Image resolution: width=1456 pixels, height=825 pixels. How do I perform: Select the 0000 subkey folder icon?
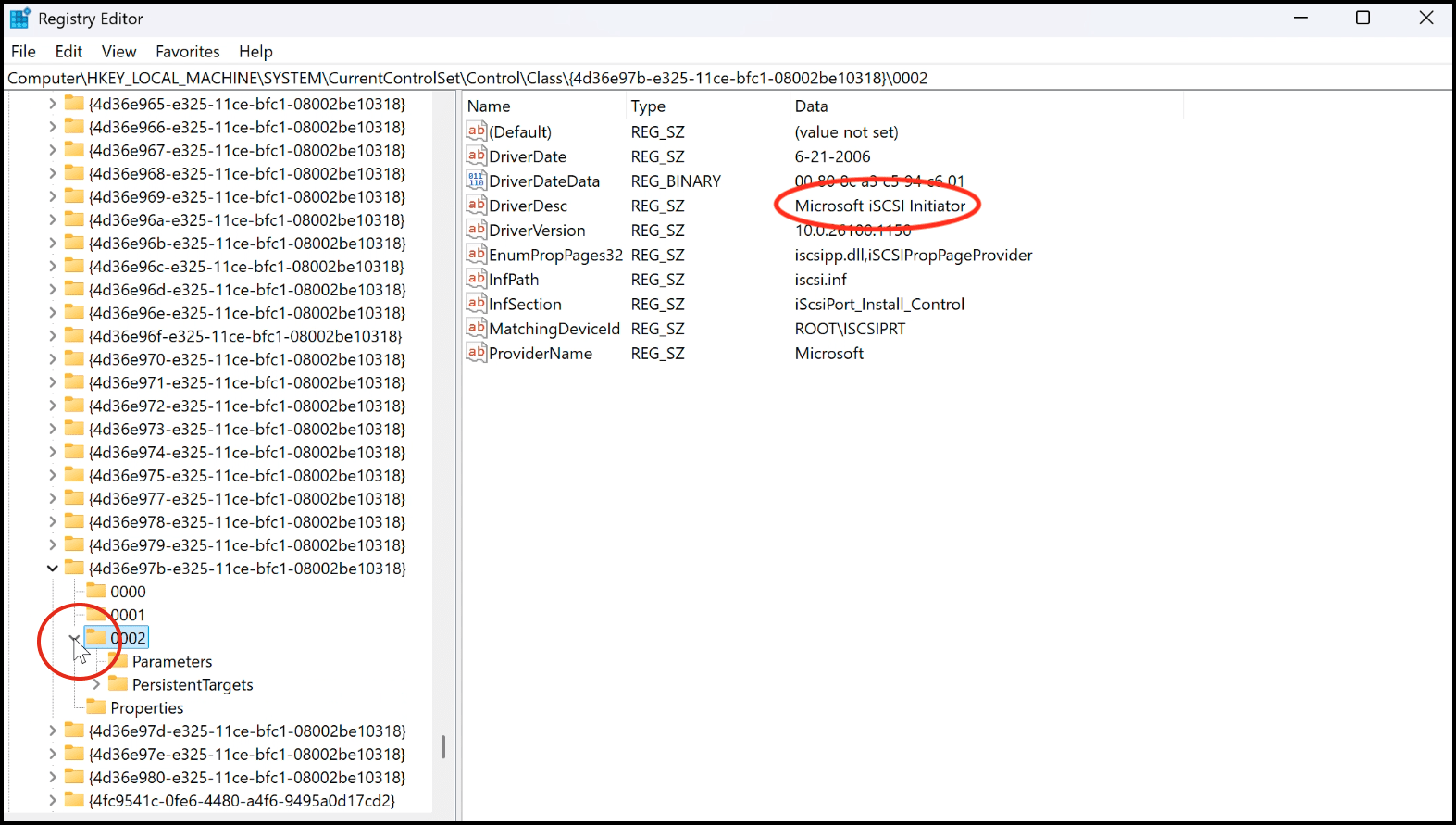click(96, 592)
